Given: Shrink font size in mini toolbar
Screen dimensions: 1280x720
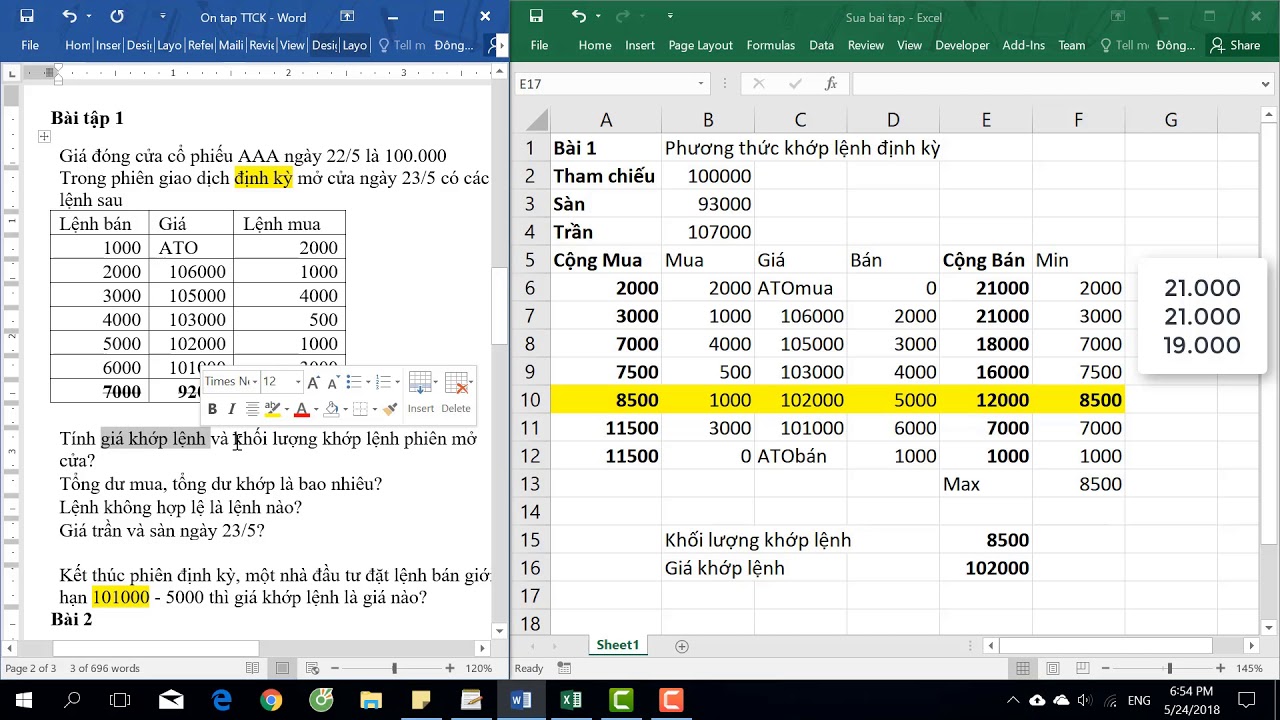Looking at the screenshot, I should (x=332, y=382).
